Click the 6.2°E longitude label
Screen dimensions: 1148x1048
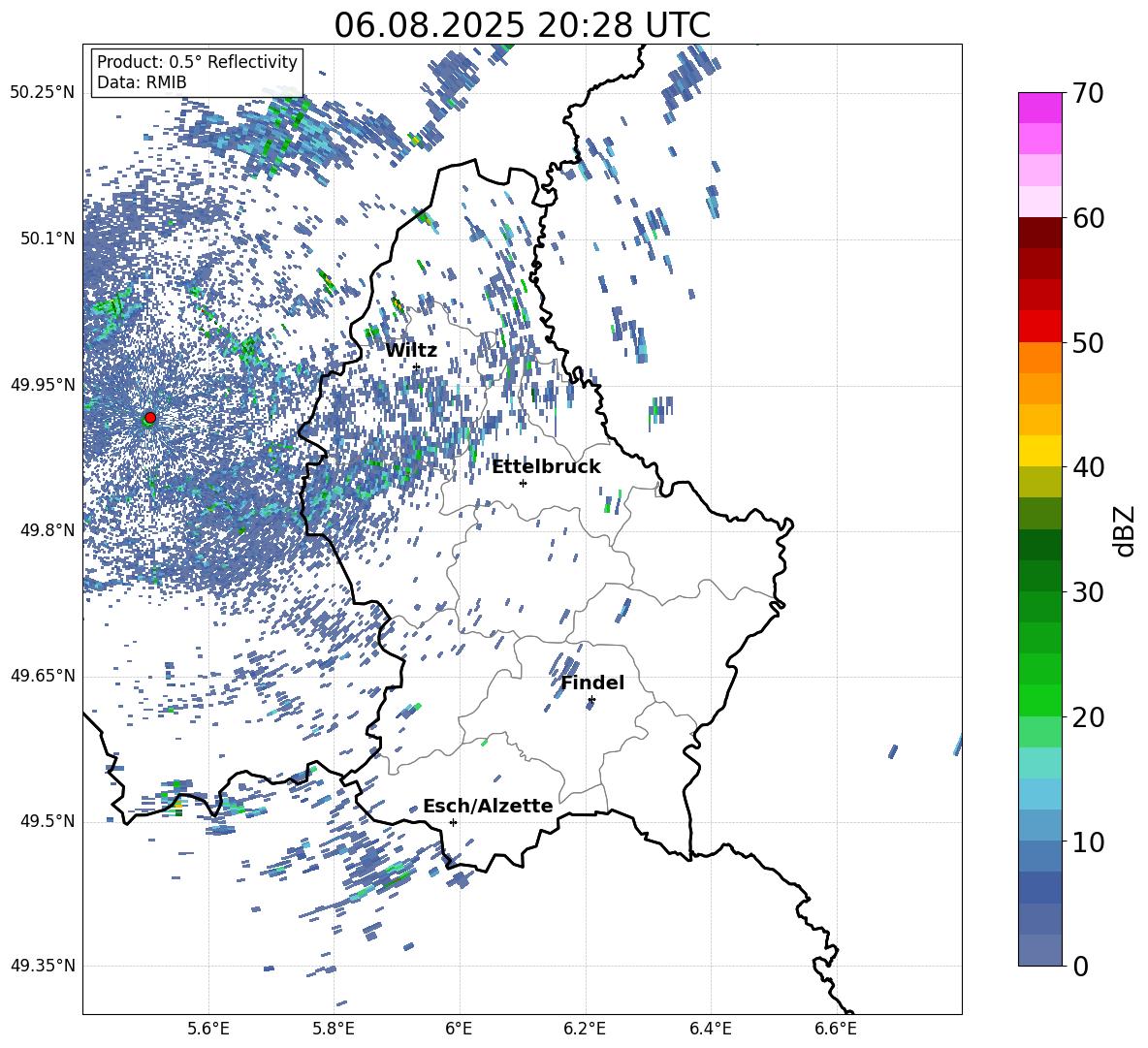tap(585, 1029)
